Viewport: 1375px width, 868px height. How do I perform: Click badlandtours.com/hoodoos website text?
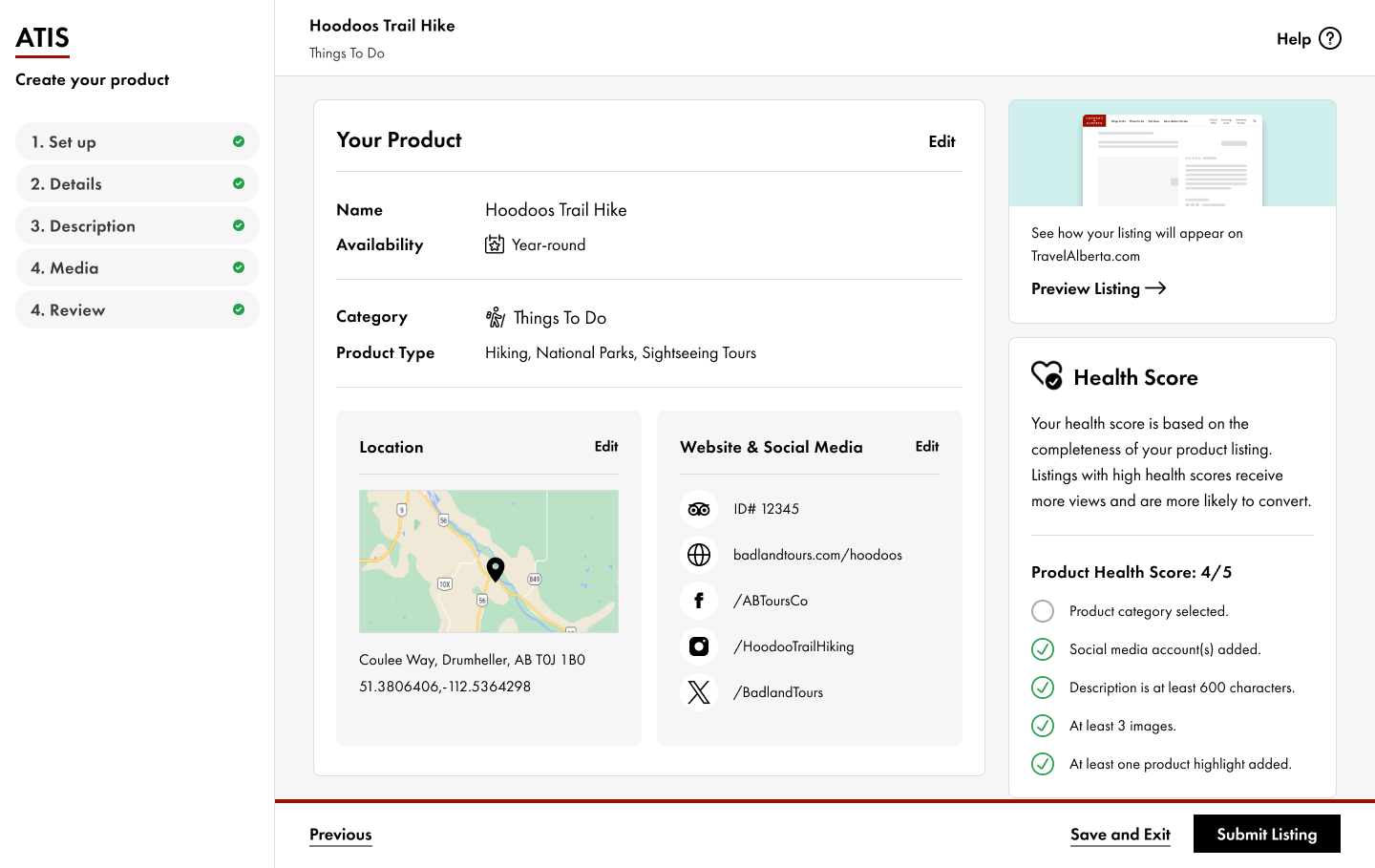pos(817,555)
